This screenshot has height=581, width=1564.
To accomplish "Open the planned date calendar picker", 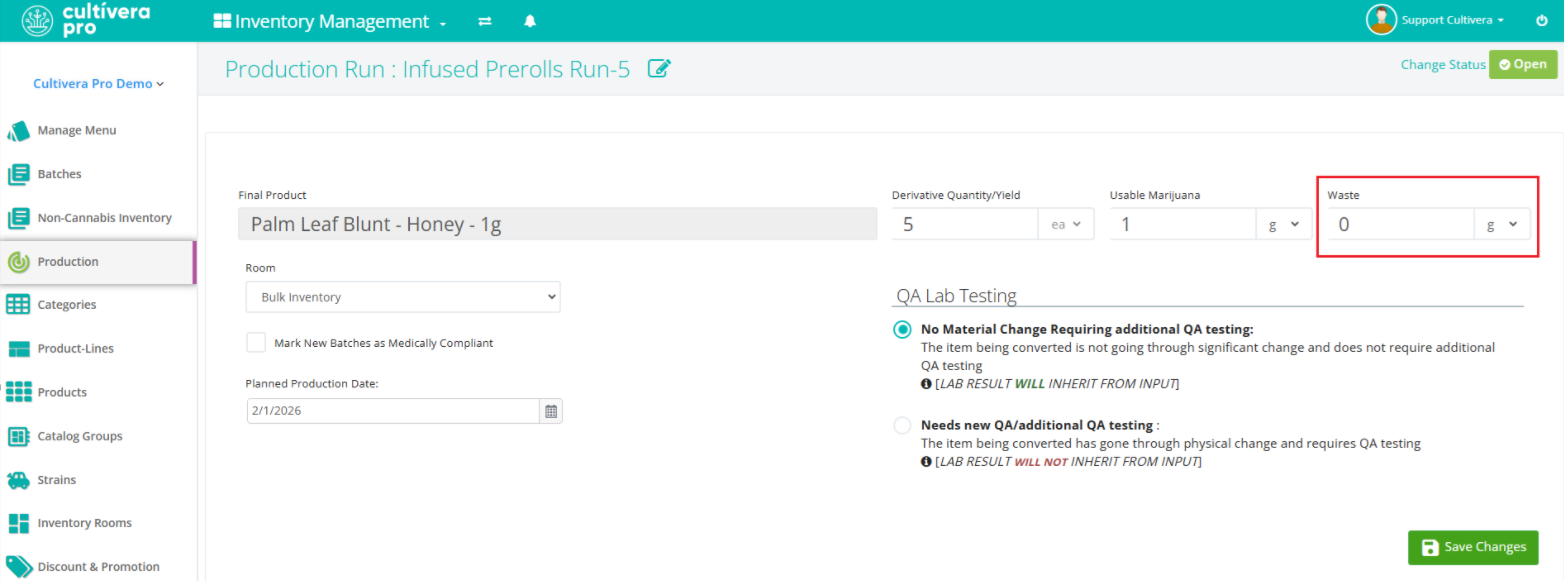I will point(551,411).
